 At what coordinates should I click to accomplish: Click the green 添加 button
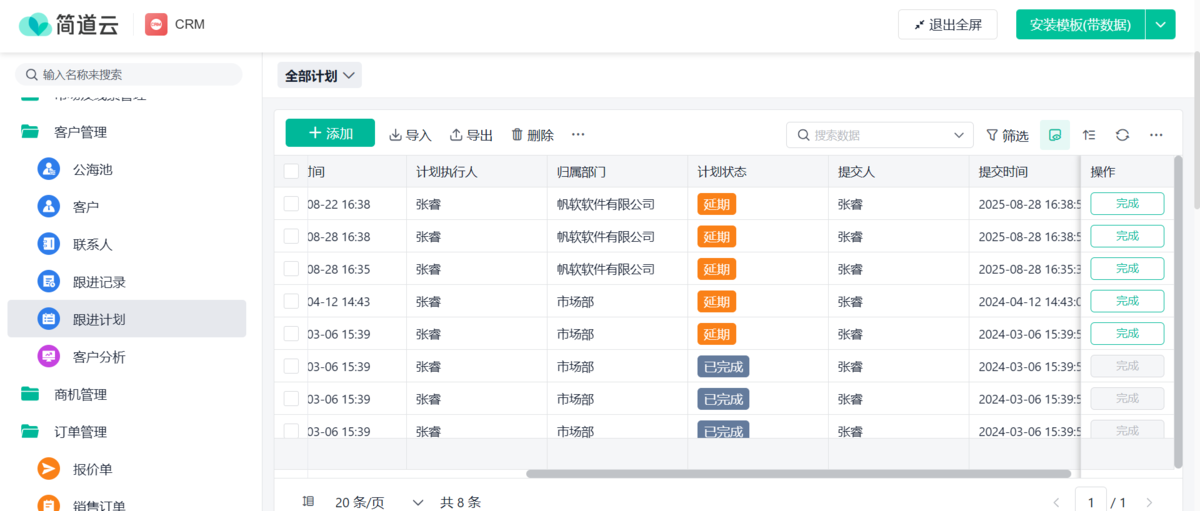click(330, 133)
